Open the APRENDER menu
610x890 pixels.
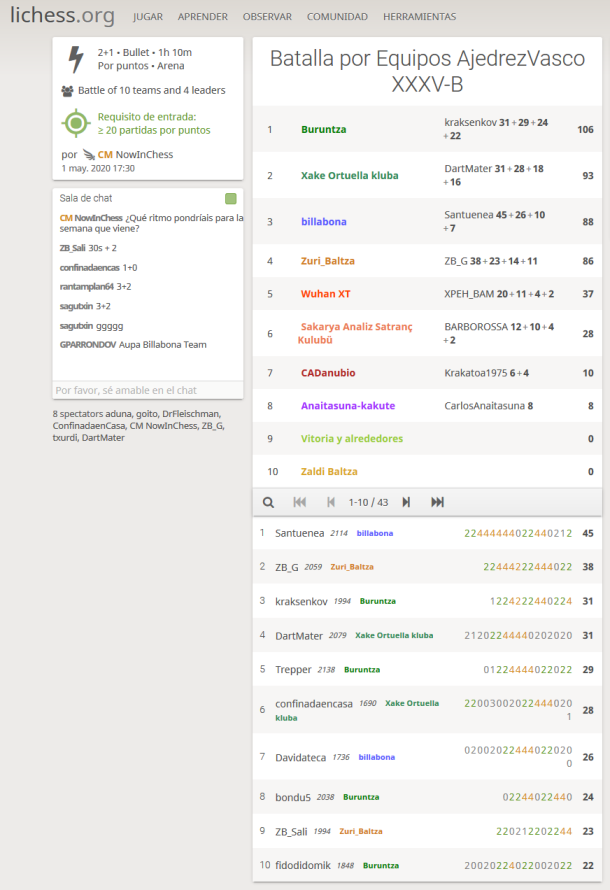tap(202, 17)
